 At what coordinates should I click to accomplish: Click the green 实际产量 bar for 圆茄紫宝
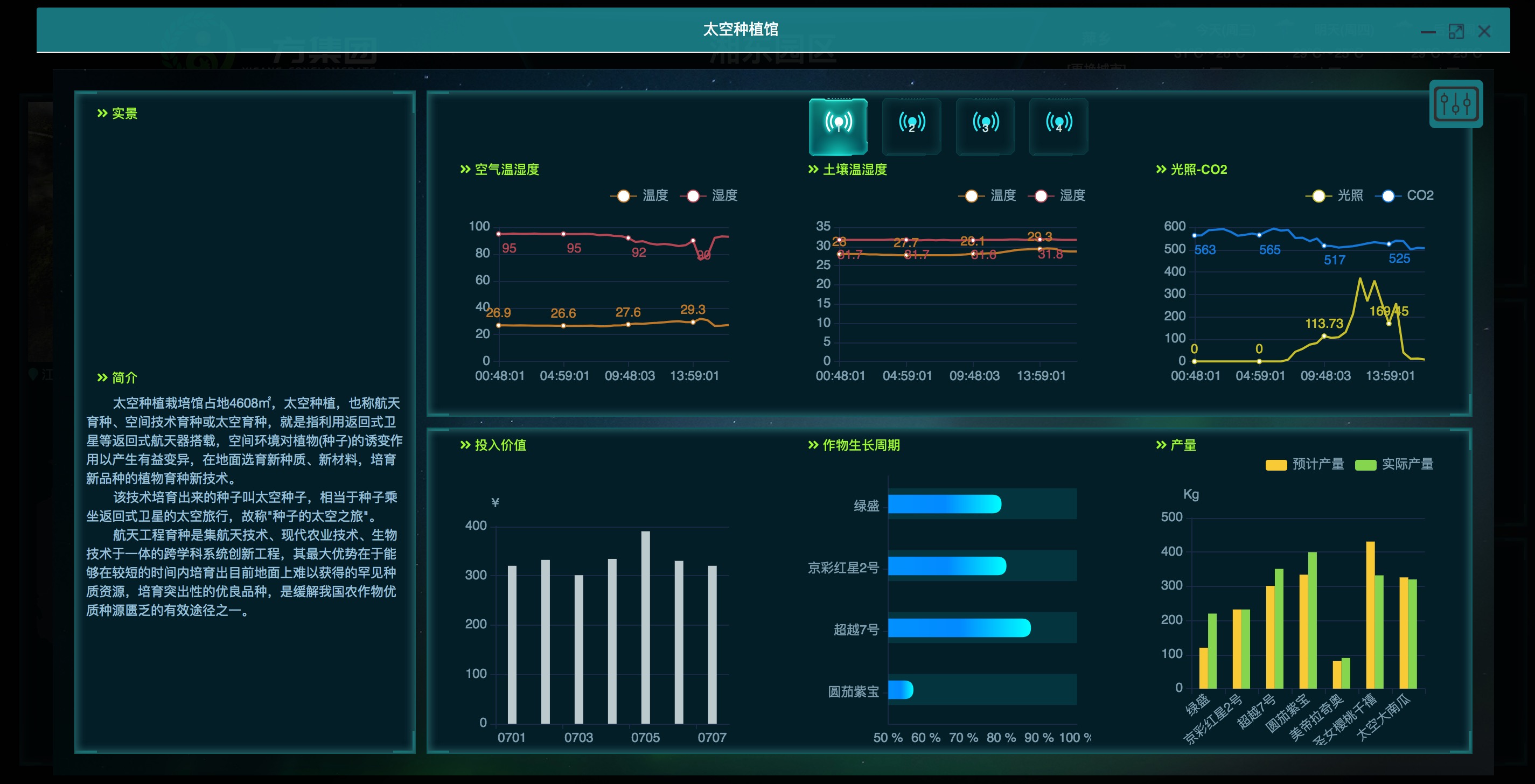(1312, 620)
